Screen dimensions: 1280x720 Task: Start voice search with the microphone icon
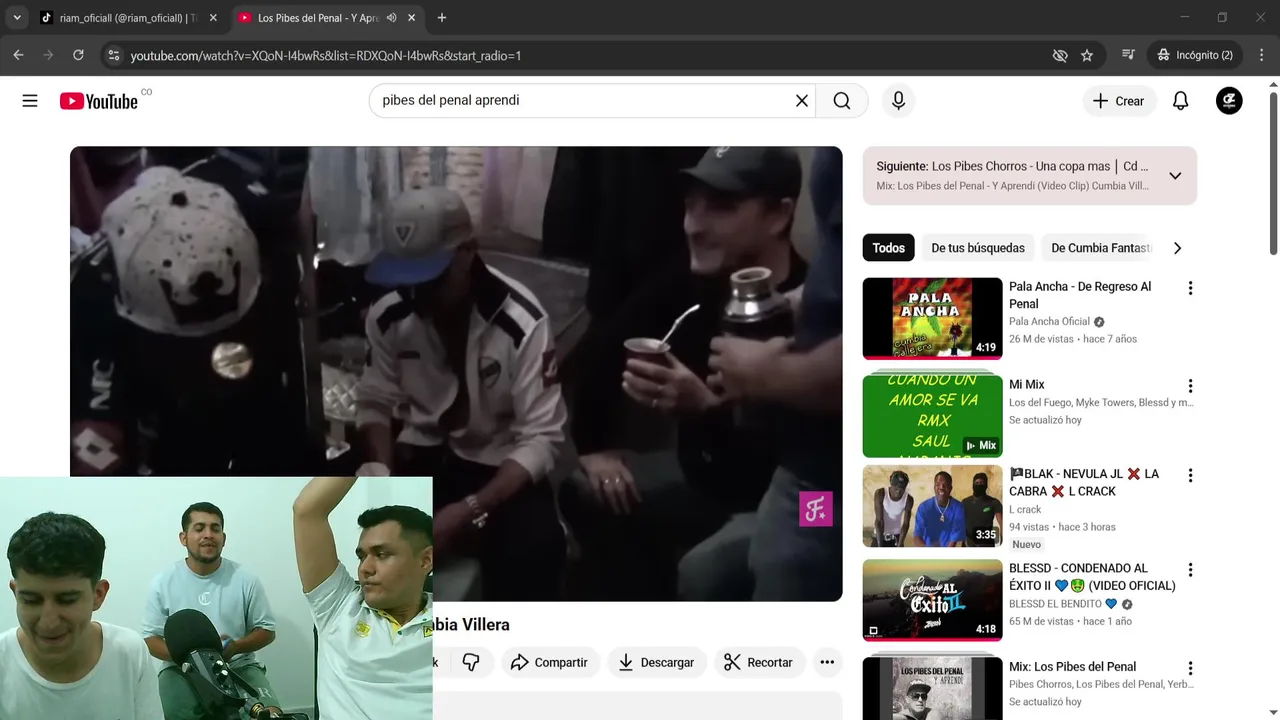pos(898,101)
